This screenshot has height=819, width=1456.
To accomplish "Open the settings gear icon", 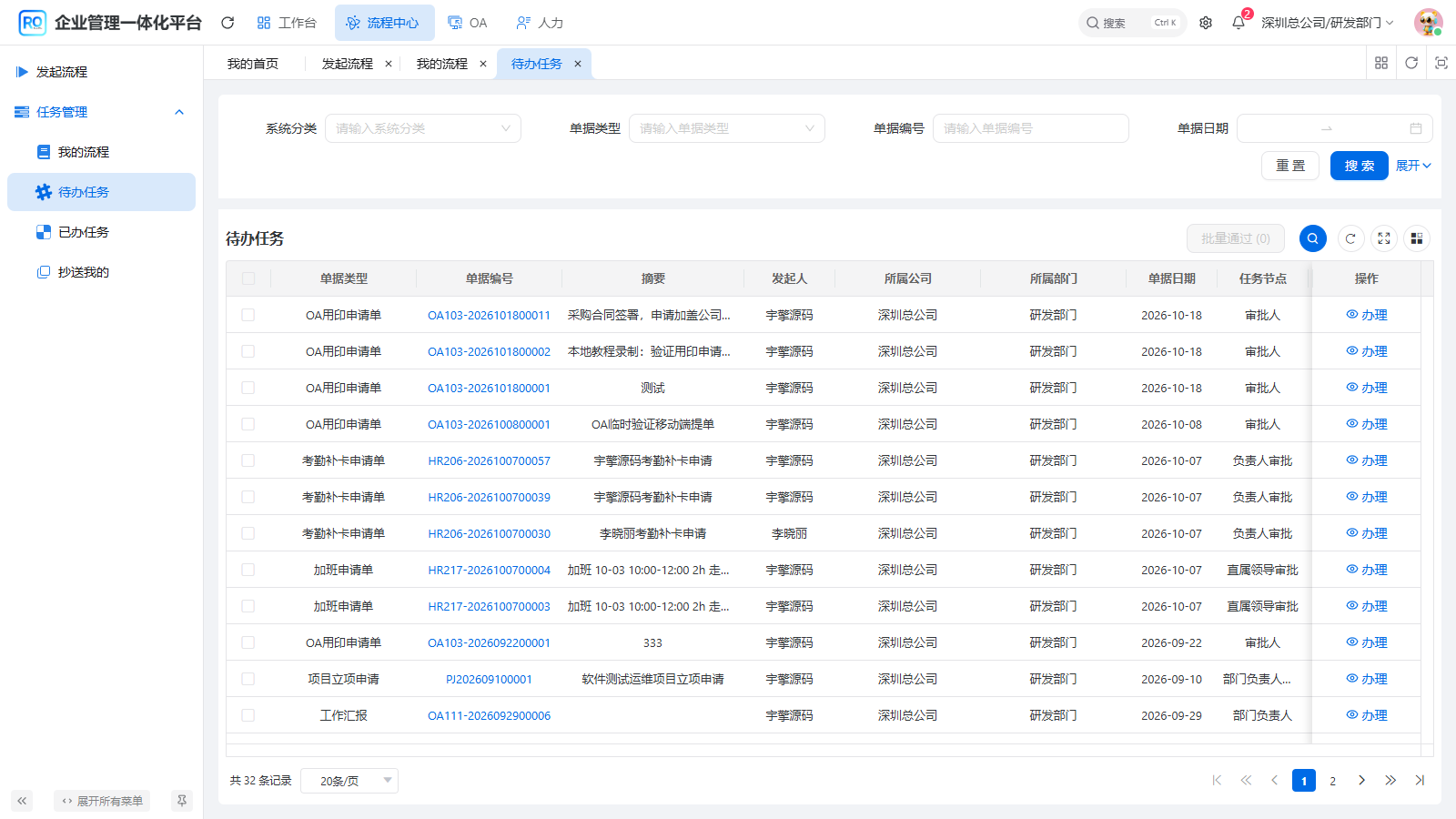I will [x=1206, y=23].
